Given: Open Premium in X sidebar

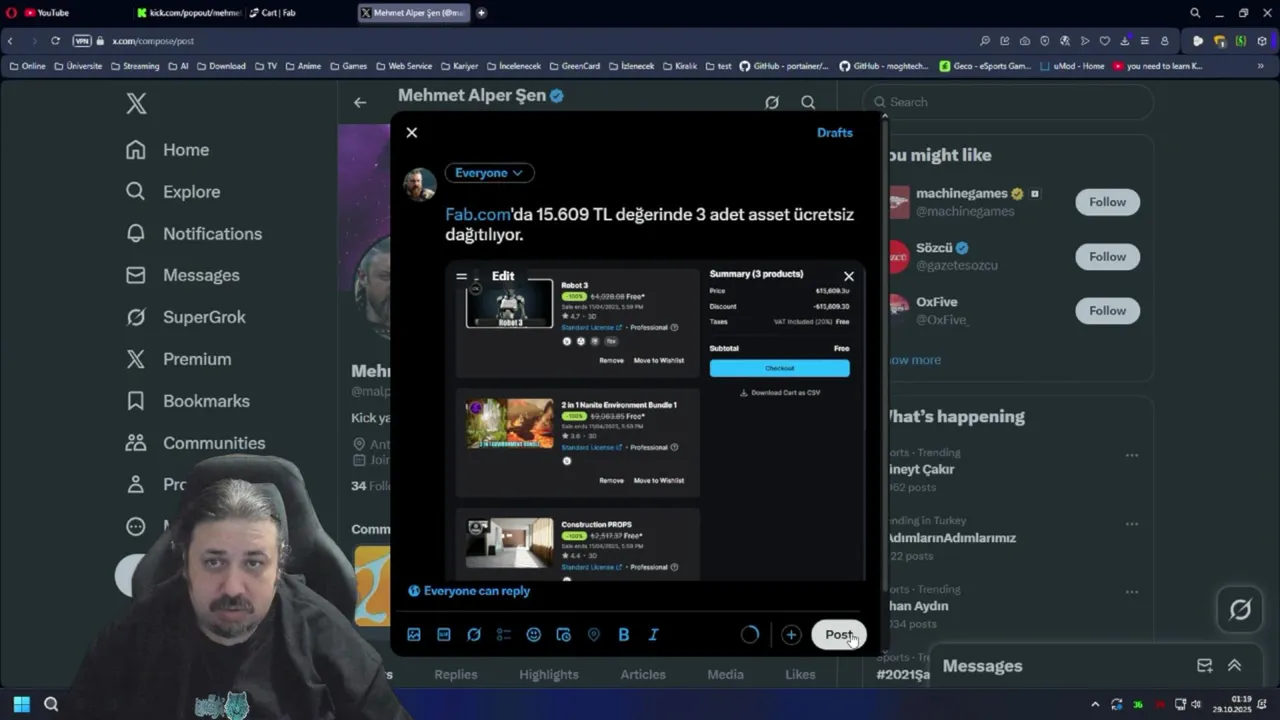Looking at the screenshot, I should tap(179, 359).
